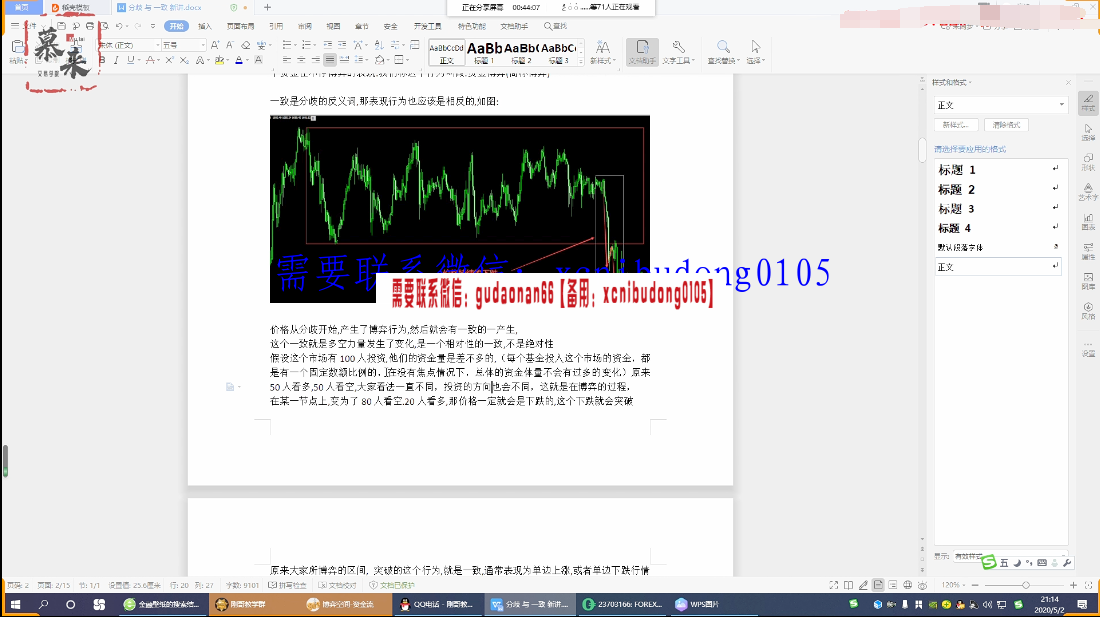Open the Shapes (形状) sidebar icon
The image size is (1100, 617).
[1088, 161]
